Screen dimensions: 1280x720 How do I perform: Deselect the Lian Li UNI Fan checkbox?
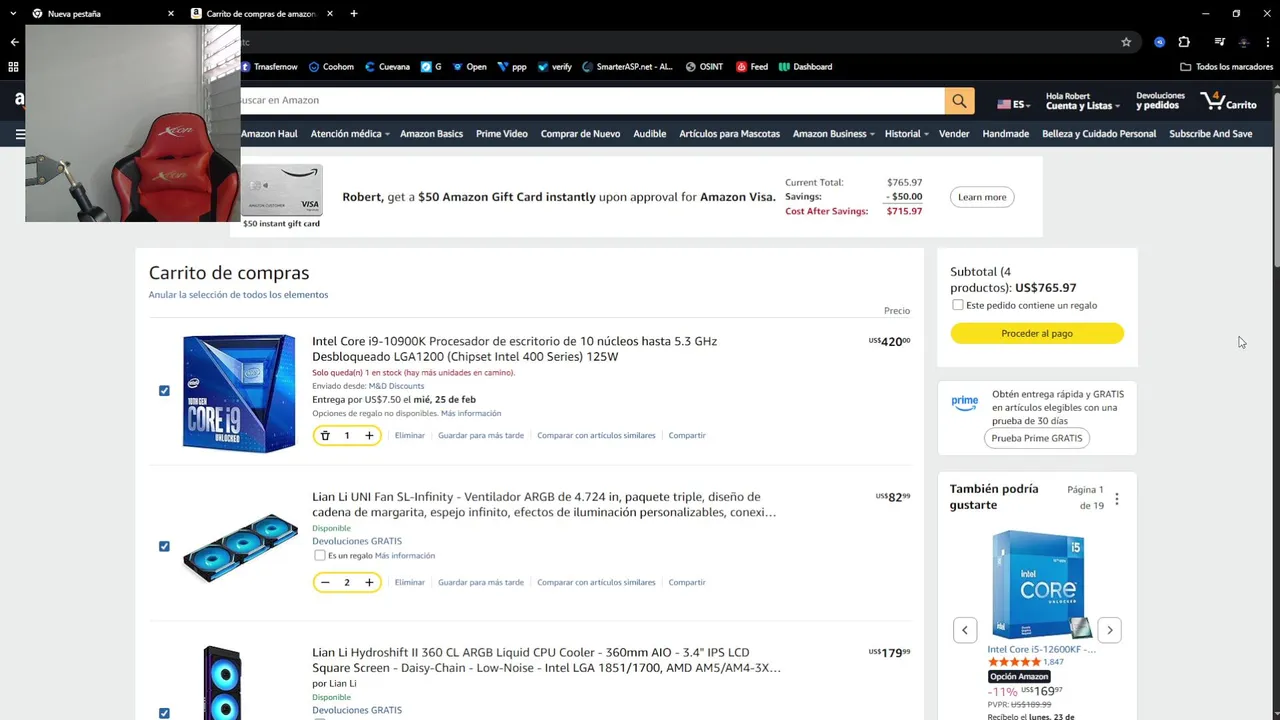pyautogui.click(x=164, y=546)
